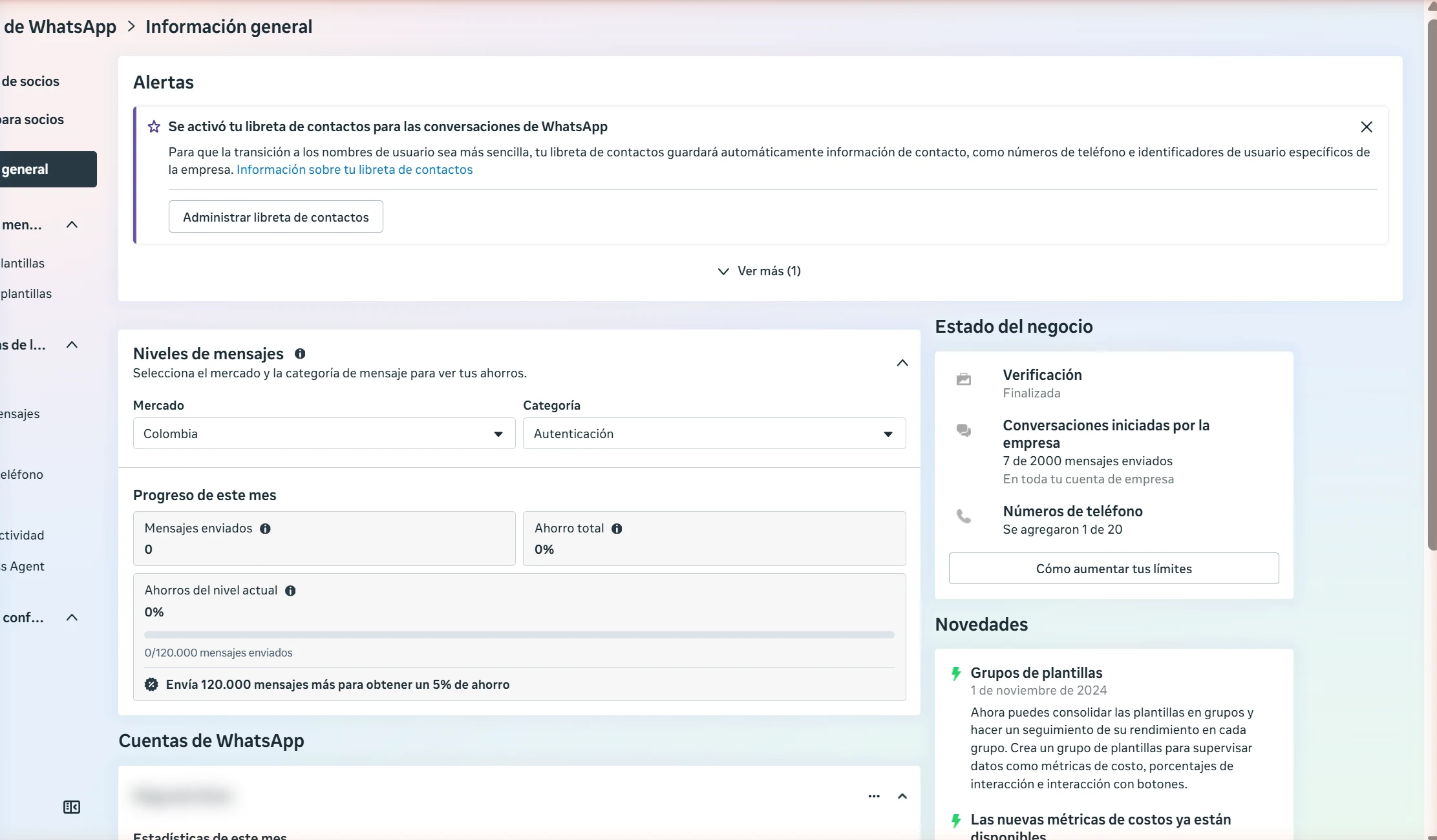Open 'ensajes' sidebar item
Screen dimensions: 1437x840
(x=20, y=414)
